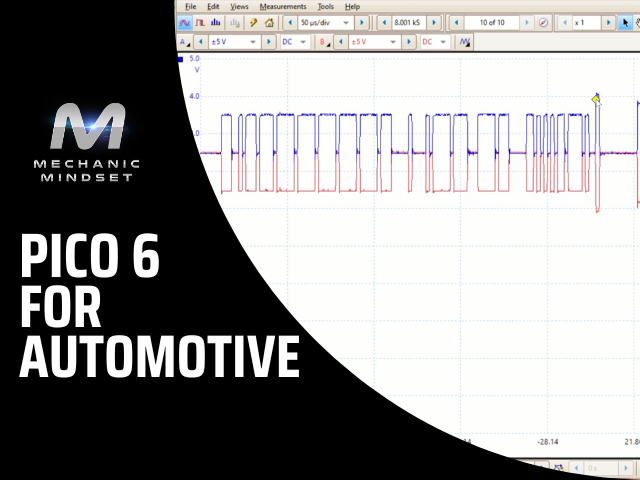This screenshot has width=640, height=480.
Task: Expand Channel A ±5 V range dropdown
Action: [252, 42]
